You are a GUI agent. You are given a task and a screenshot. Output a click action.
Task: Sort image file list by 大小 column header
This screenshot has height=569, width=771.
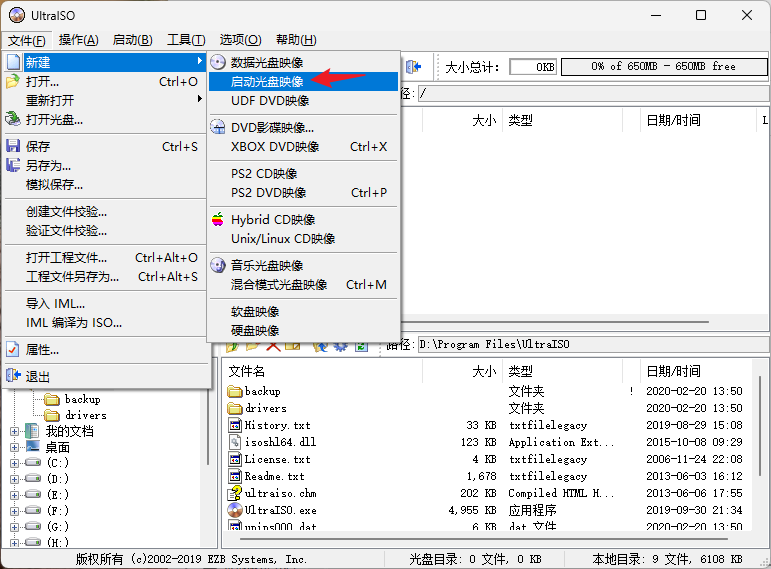point(462,120)
